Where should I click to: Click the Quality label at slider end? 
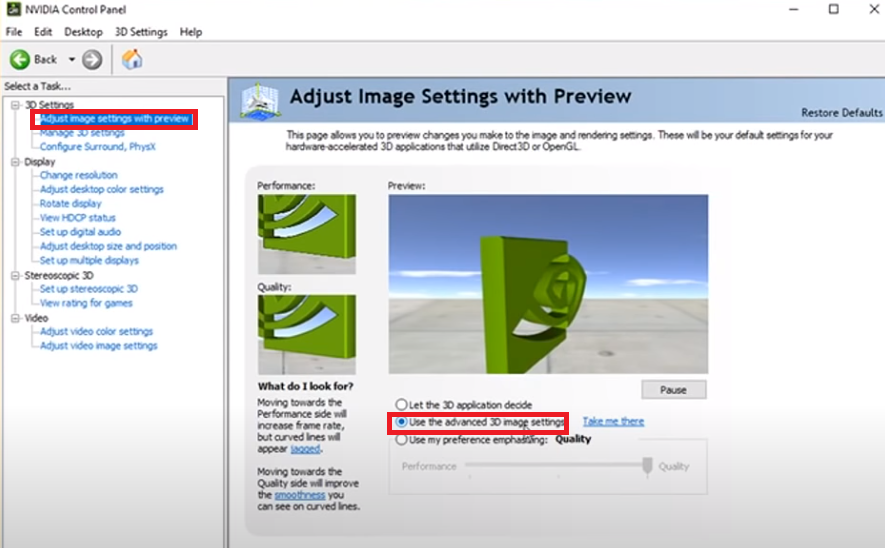tap(674, 466)
